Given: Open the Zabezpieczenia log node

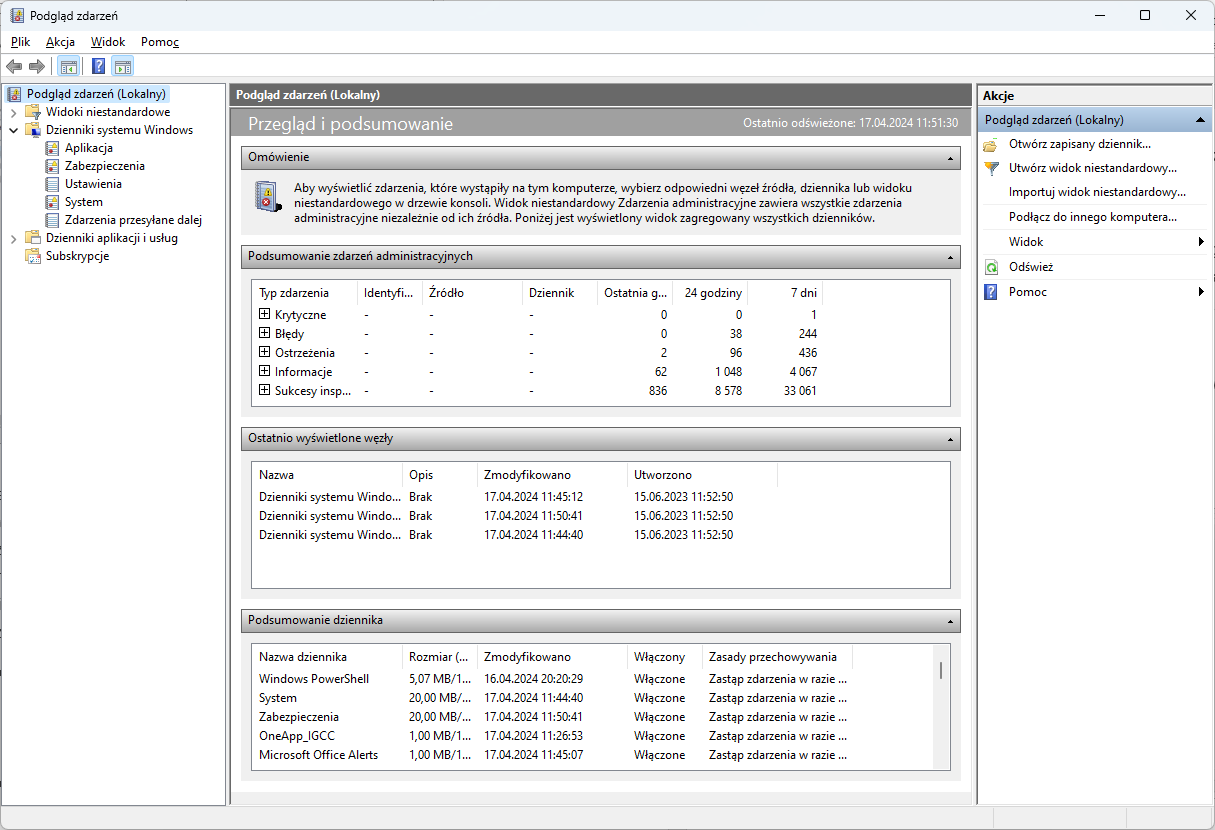Looking at the screenshot, I should coord(104,166).
